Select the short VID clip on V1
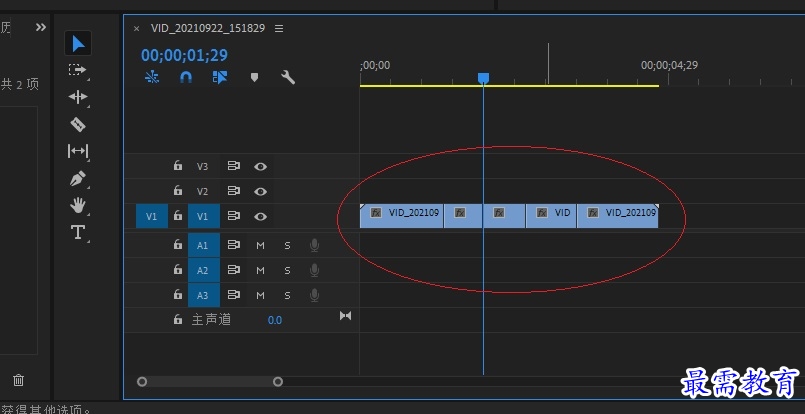The height and width of the screenshot is (414, 805). coord(551,216)
